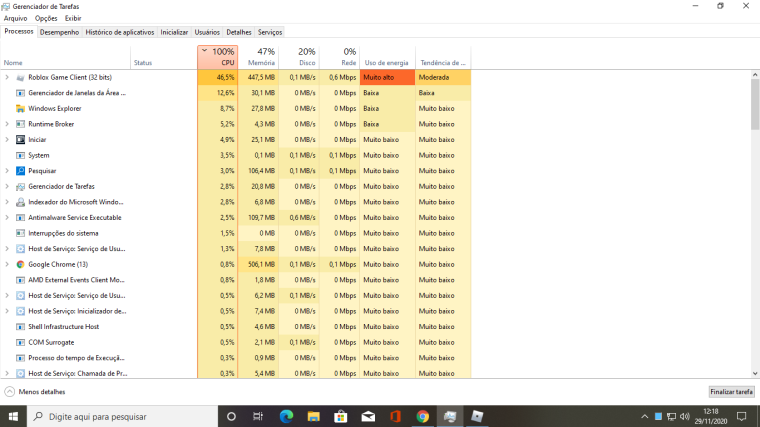The width and height of the screenshot is (760, 427).
Task: Expand the Runtime Broker process group
Action: pos(7,124)
